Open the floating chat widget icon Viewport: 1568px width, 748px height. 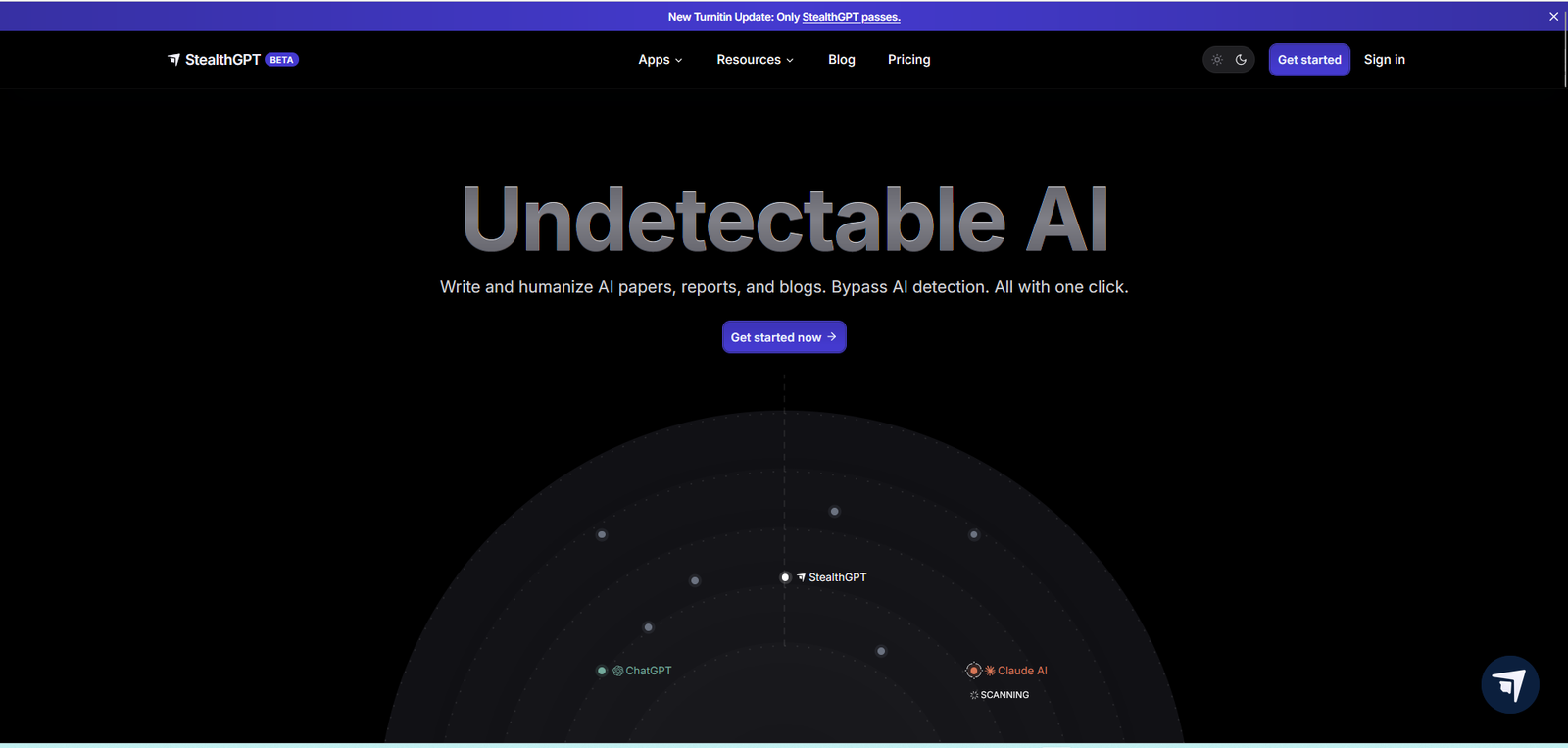[1509, 684]
